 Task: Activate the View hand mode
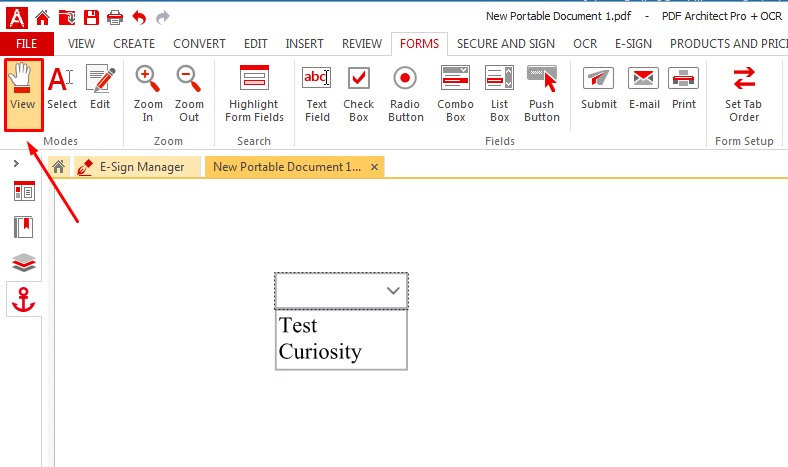click(x=24, y=95)
